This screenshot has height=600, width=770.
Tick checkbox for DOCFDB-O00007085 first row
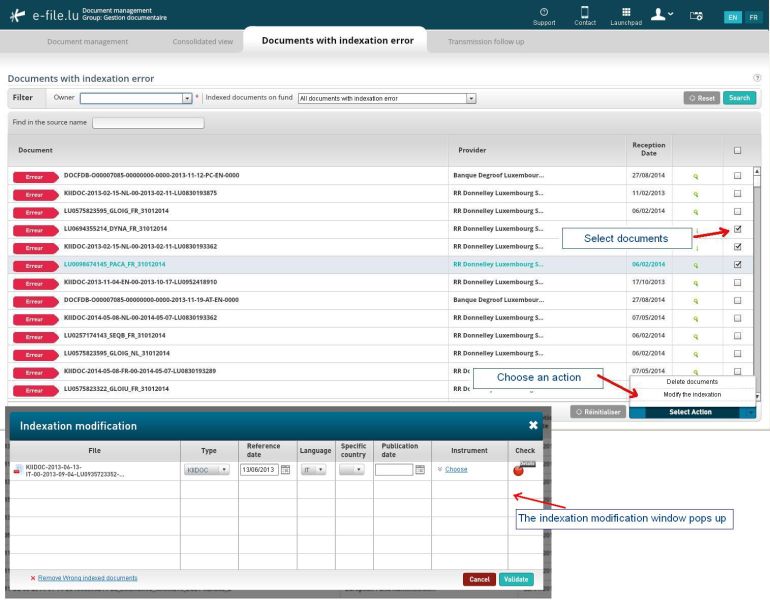738,176
